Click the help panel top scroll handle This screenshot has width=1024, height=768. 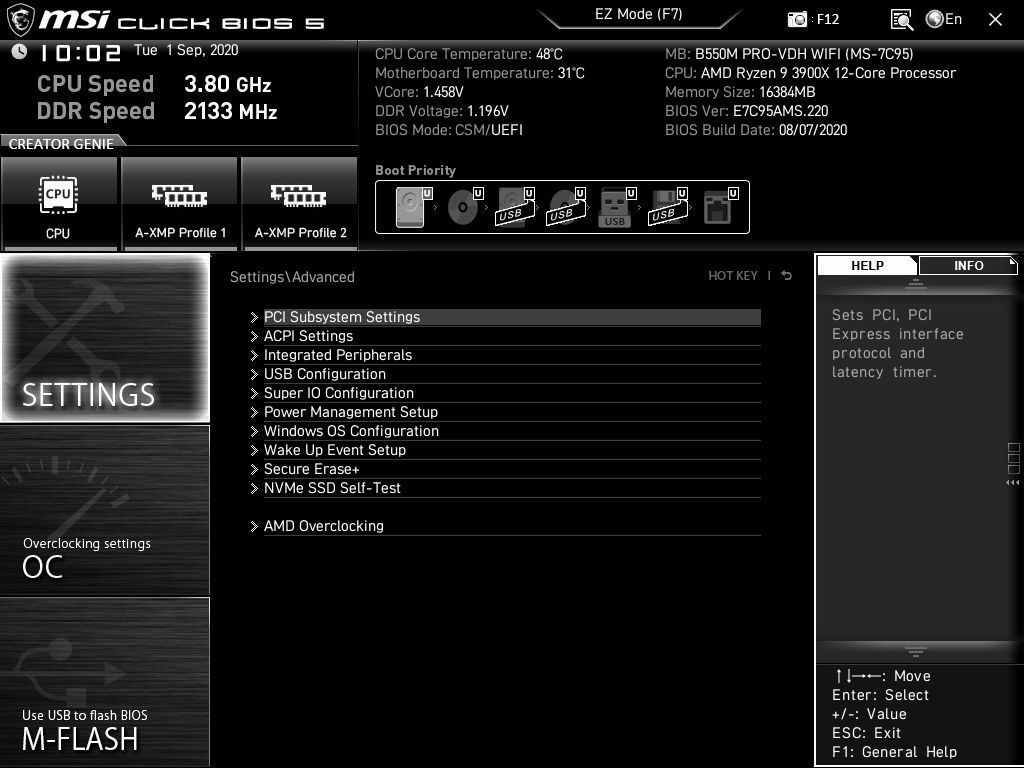coord(916,284)
